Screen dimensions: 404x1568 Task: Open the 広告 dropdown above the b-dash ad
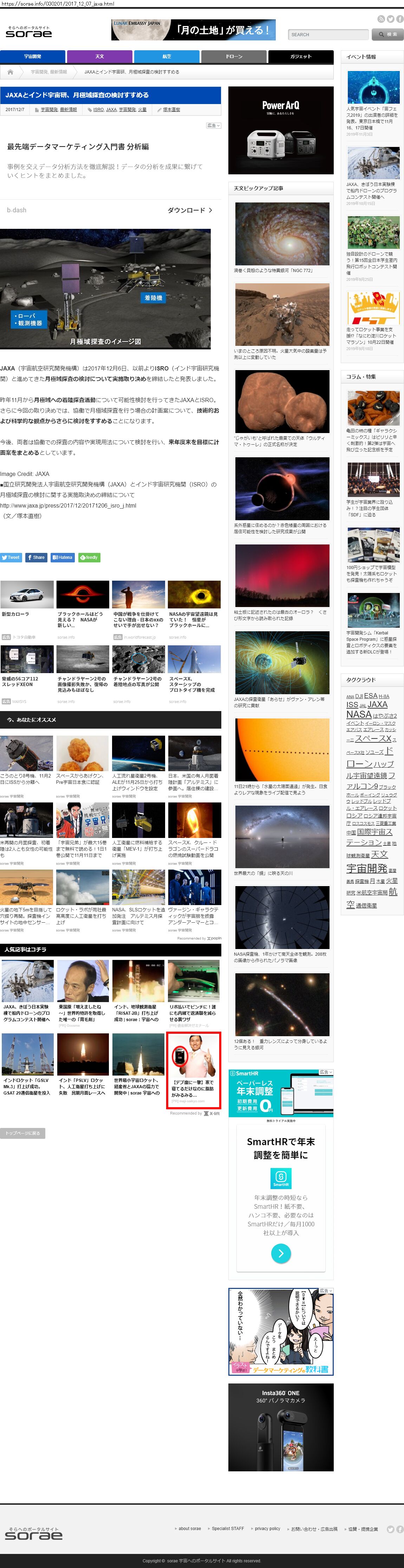pos(214,125)
